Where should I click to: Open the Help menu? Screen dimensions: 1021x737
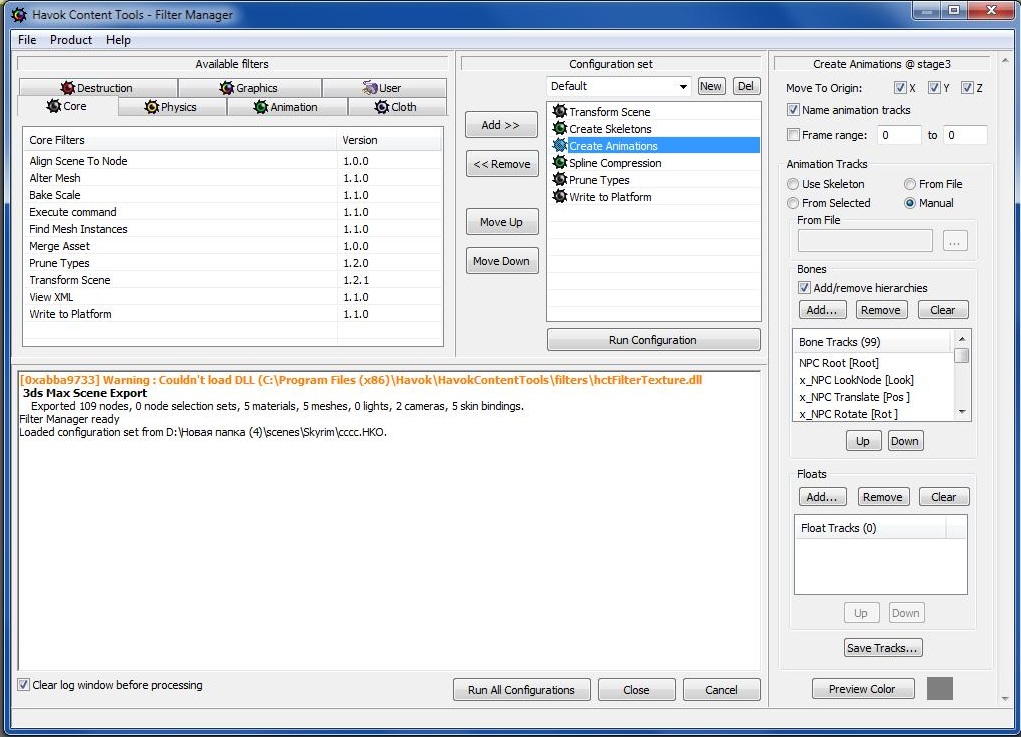(119, 40)
